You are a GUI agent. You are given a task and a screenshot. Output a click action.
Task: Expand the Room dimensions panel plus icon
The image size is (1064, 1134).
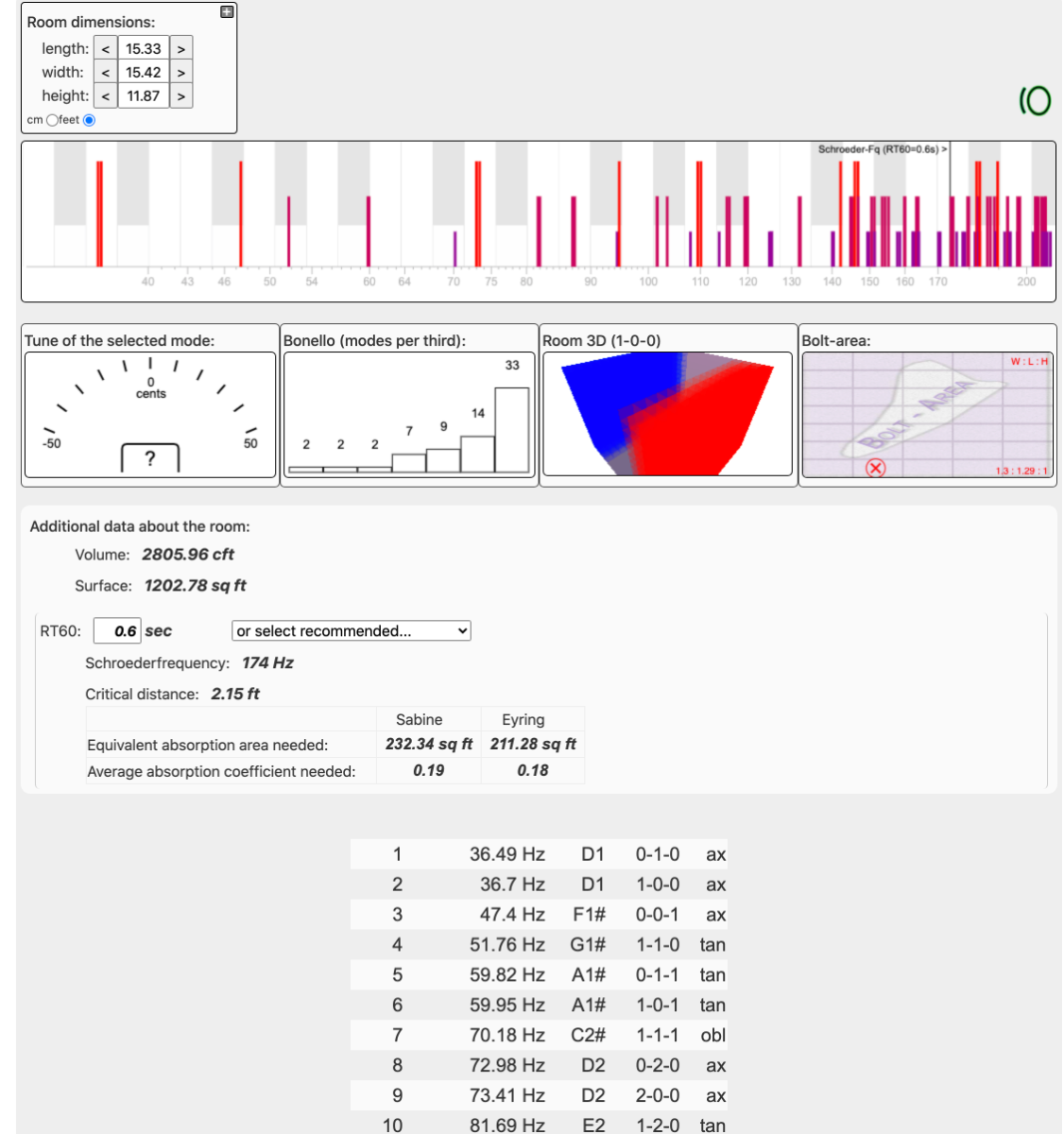227,12
